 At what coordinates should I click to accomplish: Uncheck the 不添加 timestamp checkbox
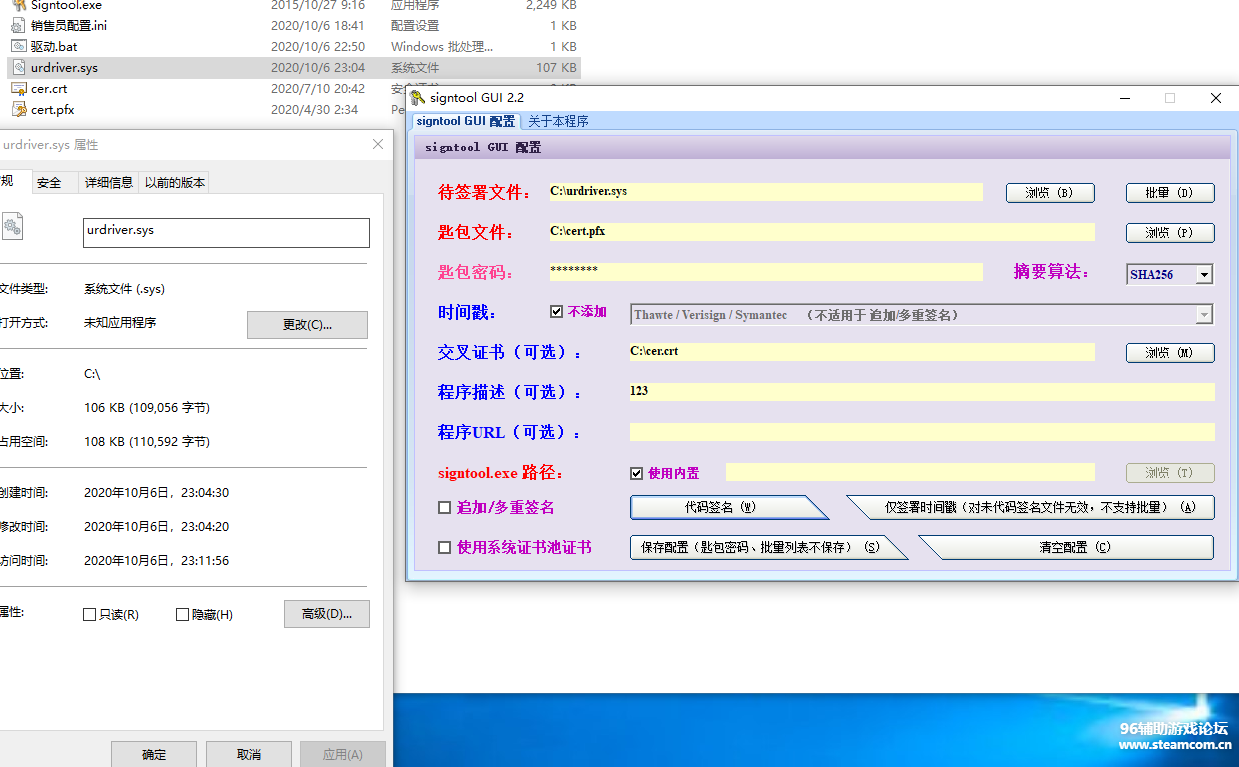coord(557,312)
